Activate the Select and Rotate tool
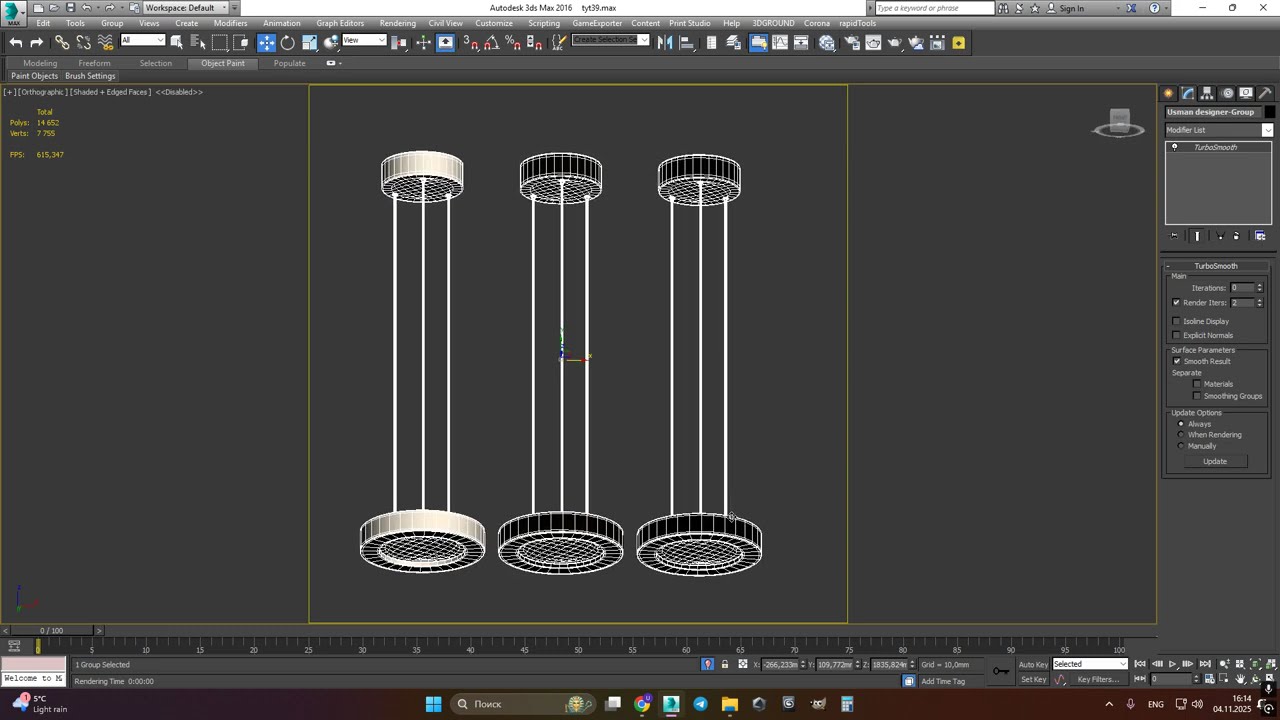 point(288,42)
